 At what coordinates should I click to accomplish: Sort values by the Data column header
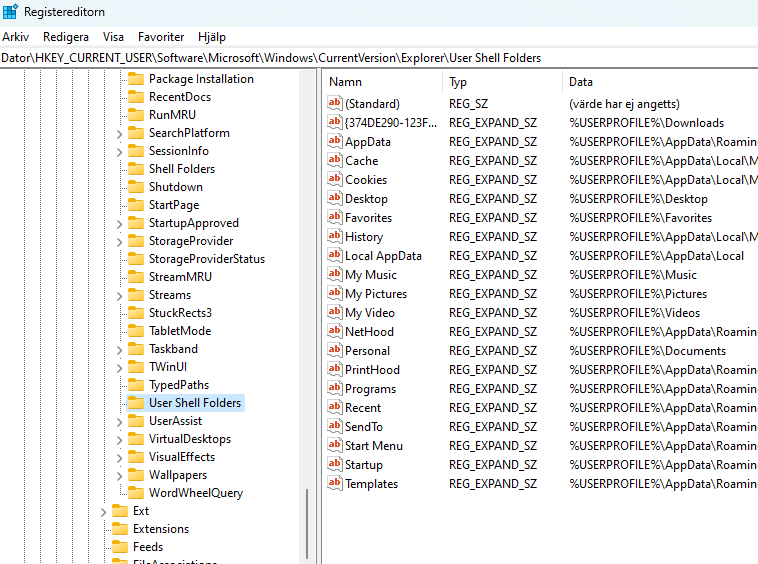[x=660, y=82]
